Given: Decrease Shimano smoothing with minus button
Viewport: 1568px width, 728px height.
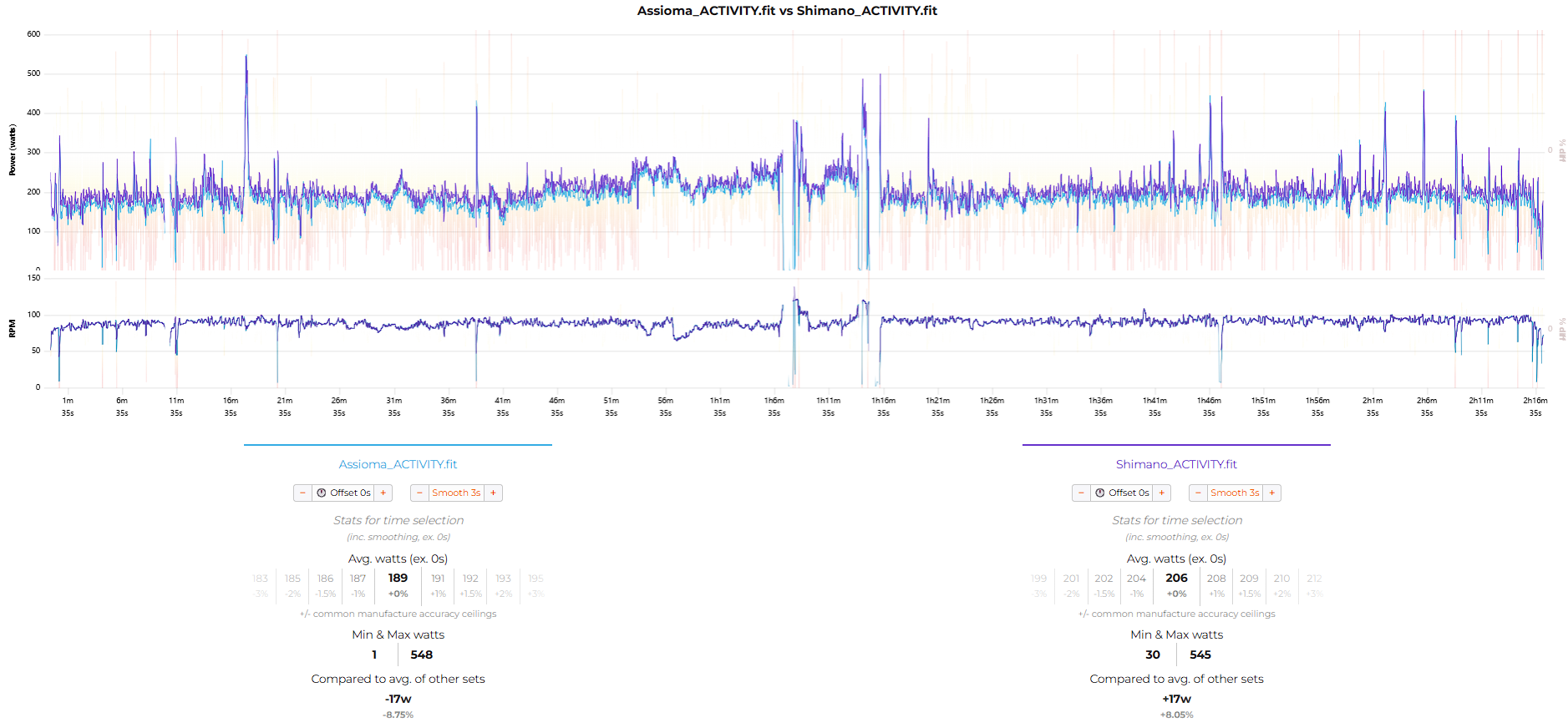Looking at the screenshot, I should 1198,493.
